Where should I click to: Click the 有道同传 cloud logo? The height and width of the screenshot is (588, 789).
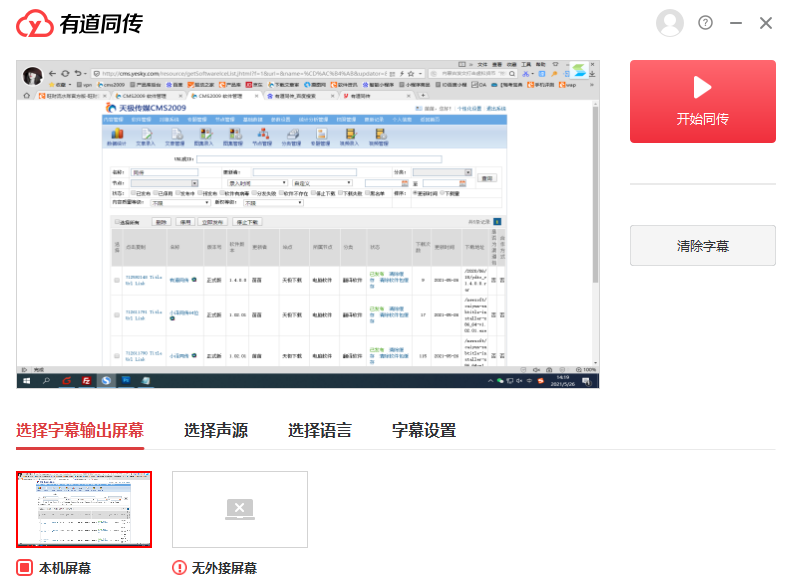(x=35, y=23)
